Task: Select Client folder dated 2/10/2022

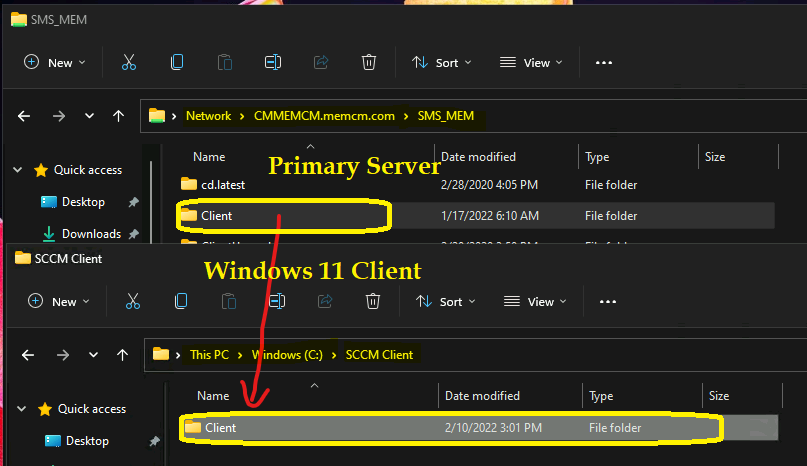Action: tap(479, 428)
